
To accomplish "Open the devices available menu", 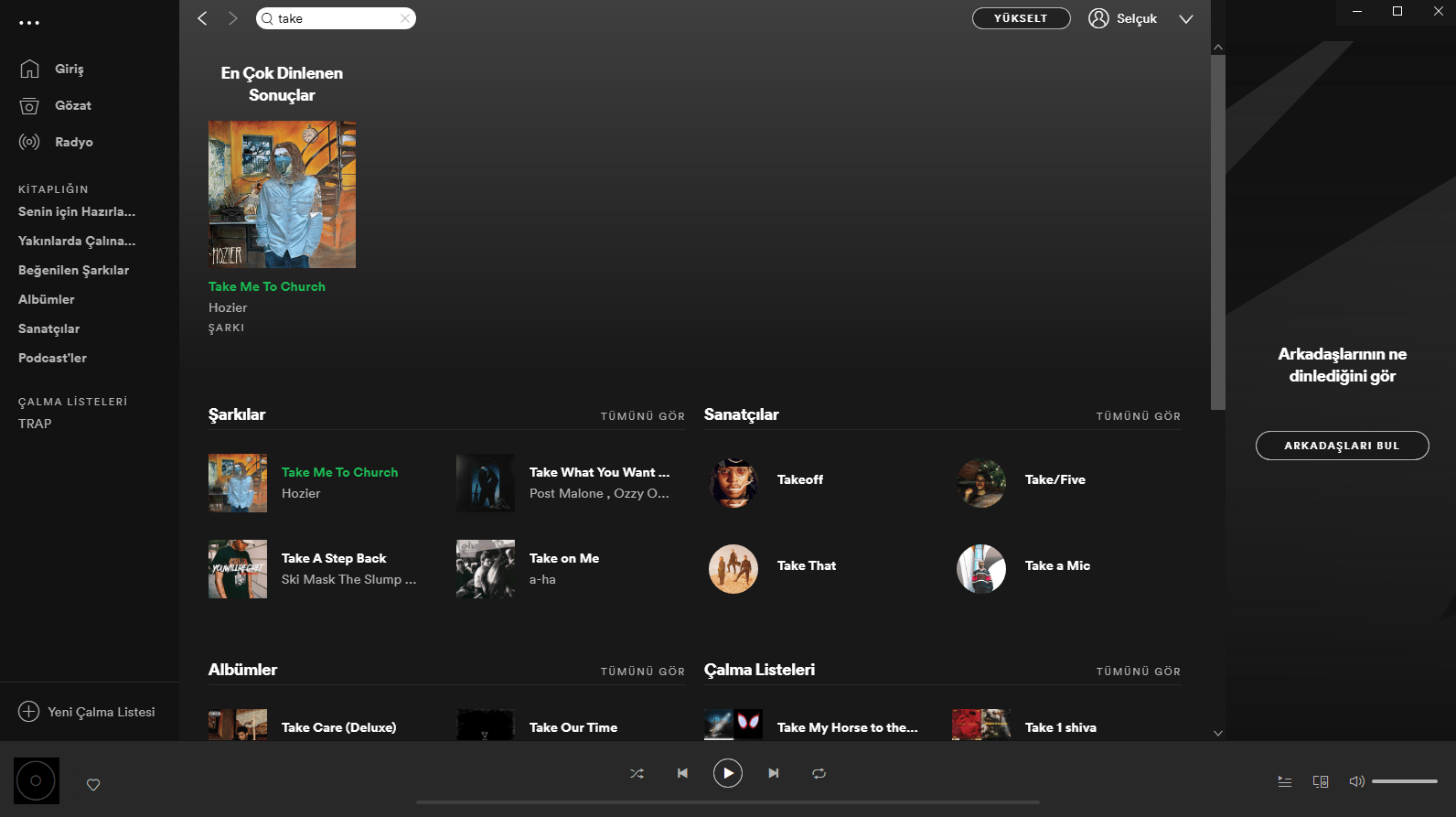I will tap(1321, 781).
